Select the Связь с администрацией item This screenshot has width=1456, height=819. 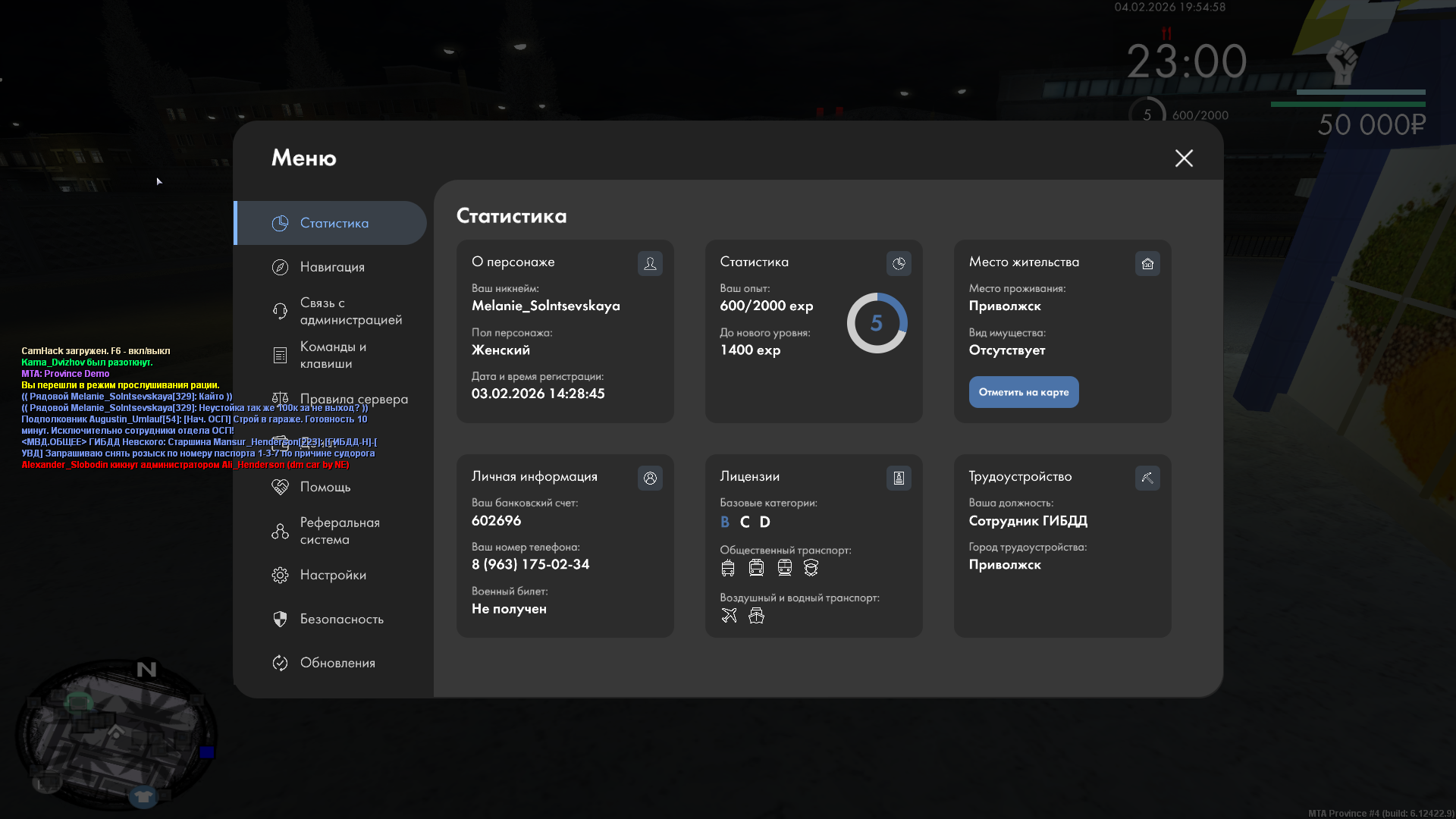click(350, 311)
